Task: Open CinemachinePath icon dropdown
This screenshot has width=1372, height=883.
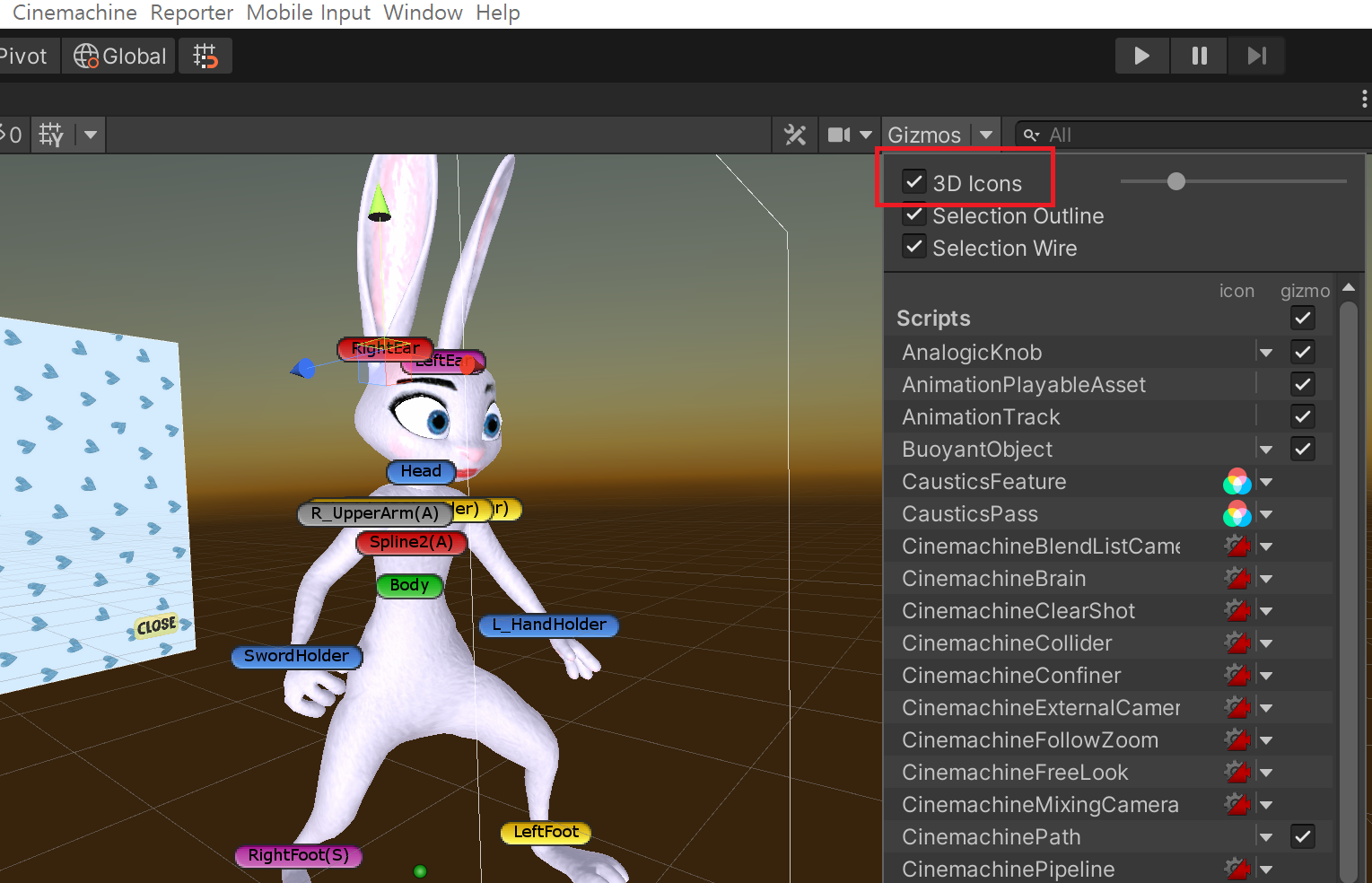Action: point(1266,837)
